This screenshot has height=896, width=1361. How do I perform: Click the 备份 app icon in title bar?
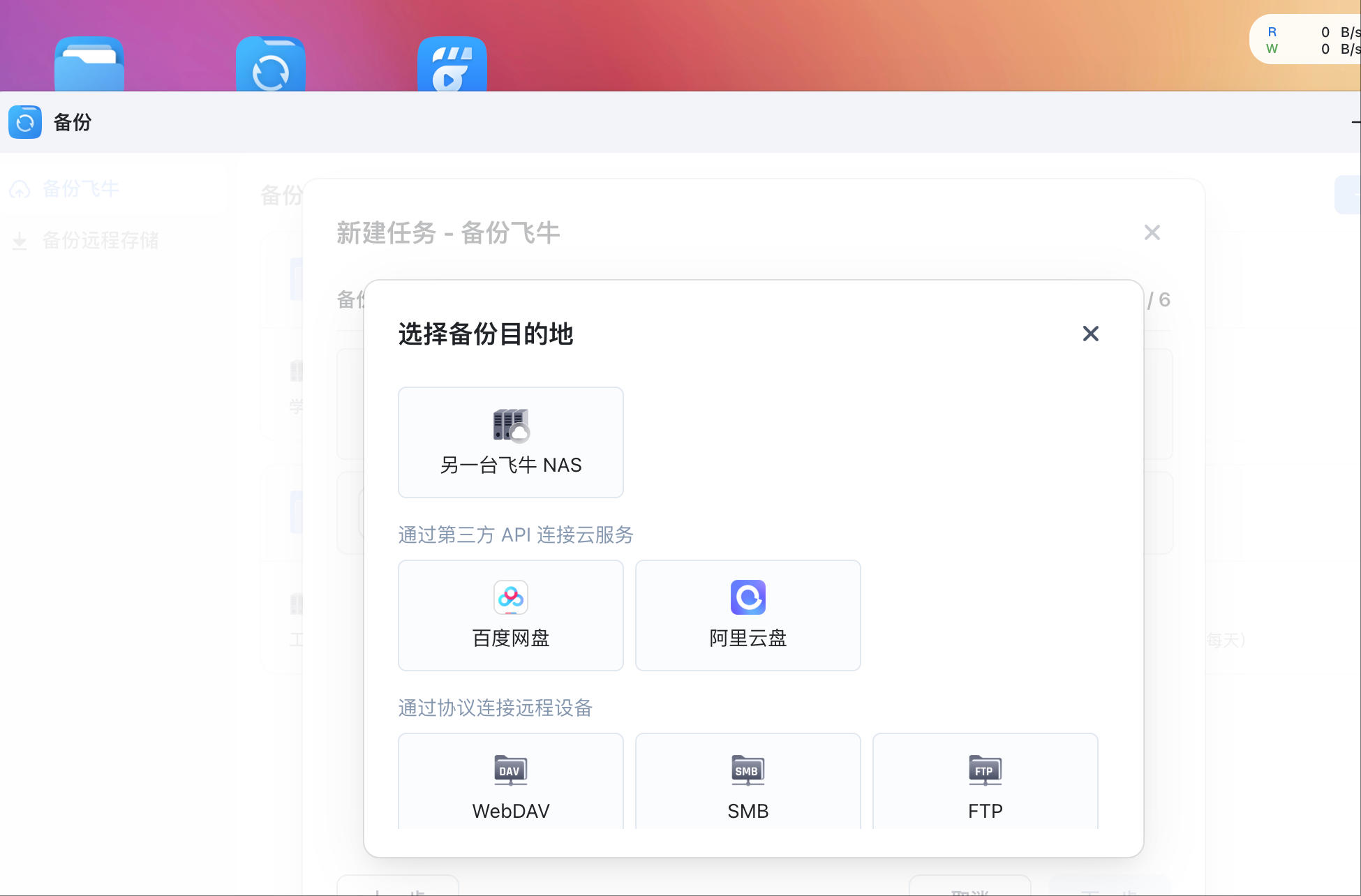(25, 122)
